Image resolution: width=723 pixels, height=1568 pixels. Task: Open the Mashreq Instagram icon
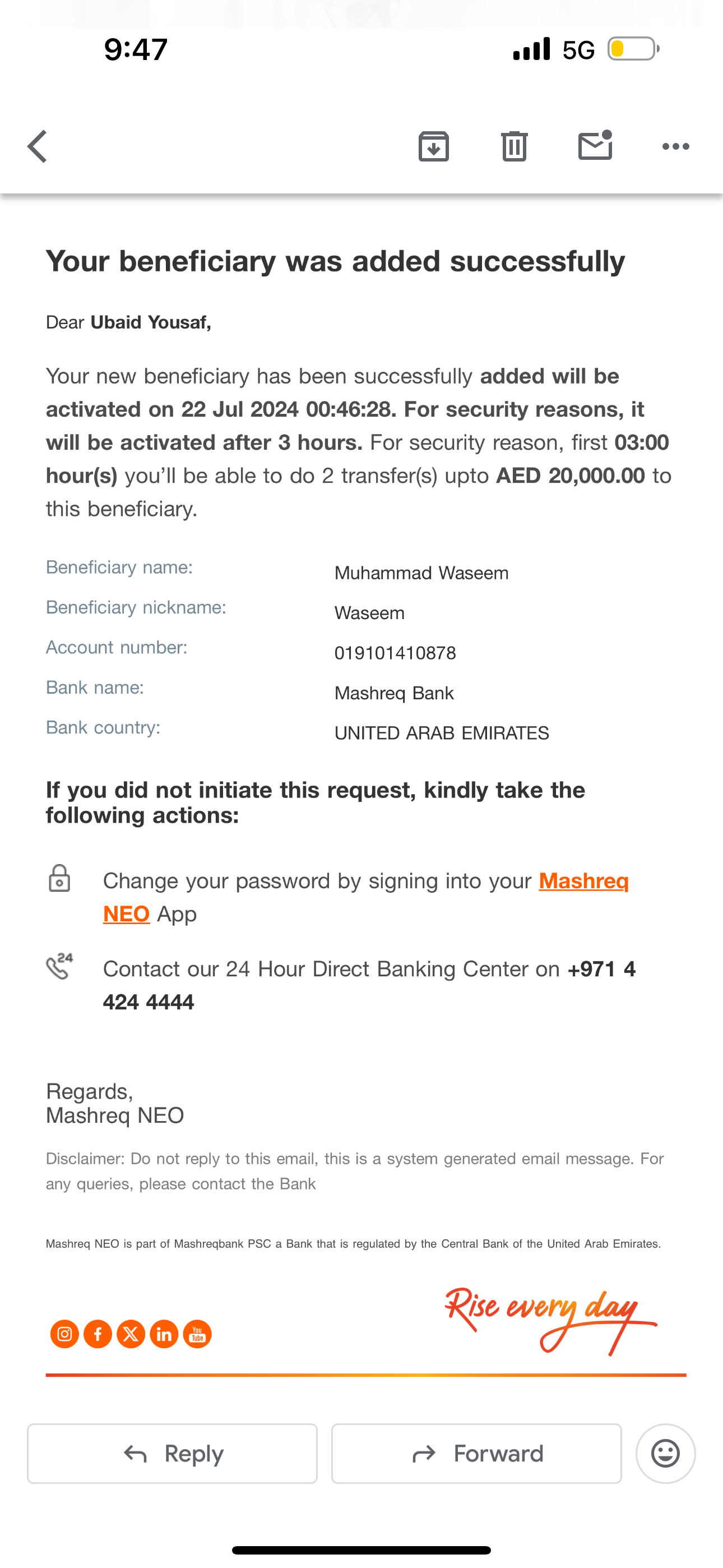pos(64,1334)
